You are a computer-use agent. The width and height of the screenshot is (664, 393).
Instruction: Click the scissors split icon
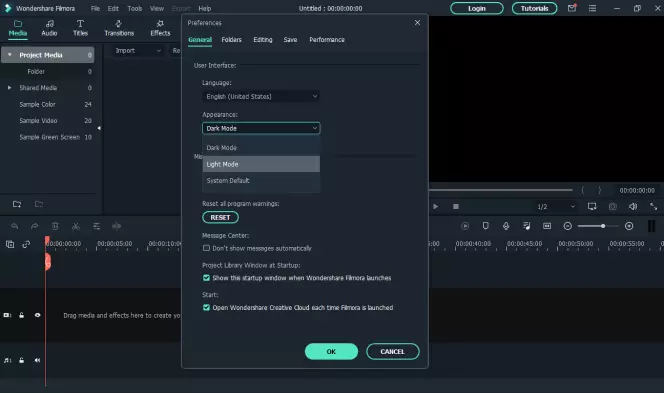(76, 227)
